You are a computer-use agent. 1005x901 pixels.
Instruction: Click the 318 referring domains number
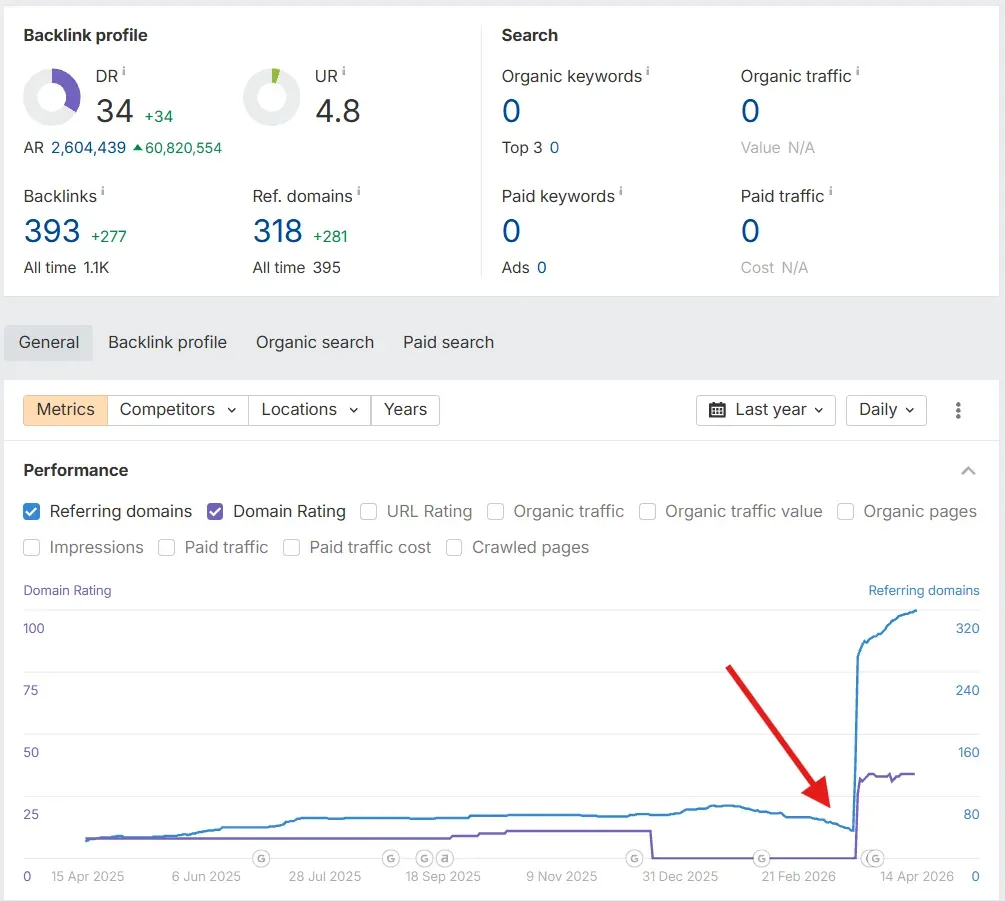tap(278, 231)
